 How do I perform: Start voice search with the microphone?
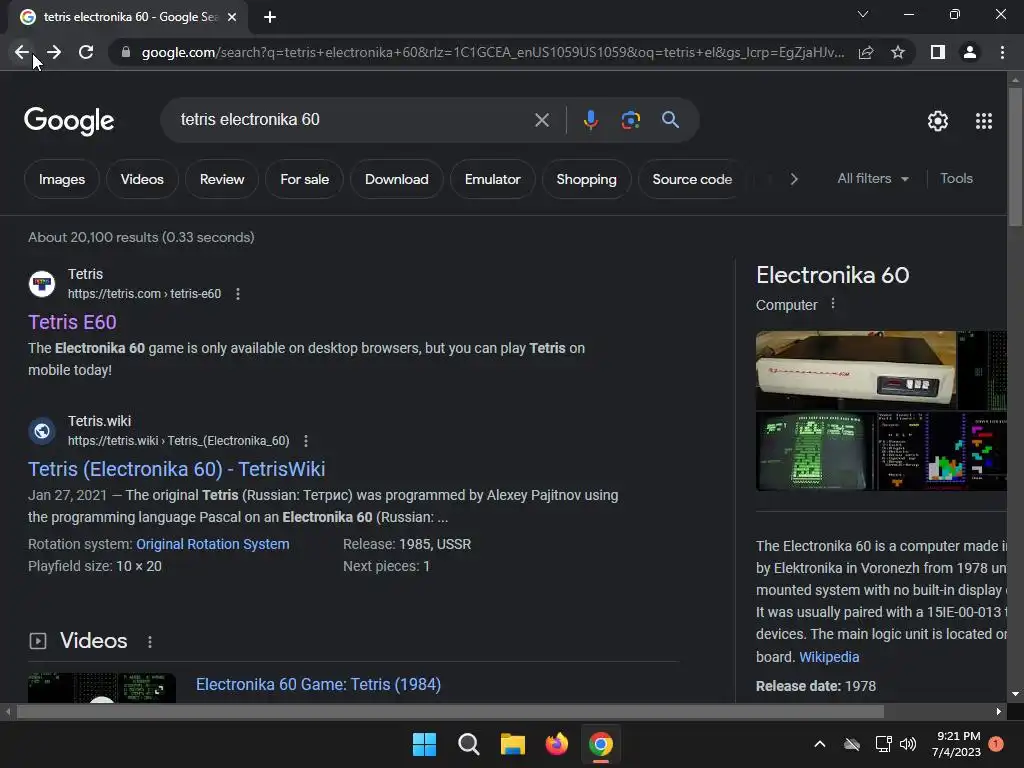click(x=590, y=120)
